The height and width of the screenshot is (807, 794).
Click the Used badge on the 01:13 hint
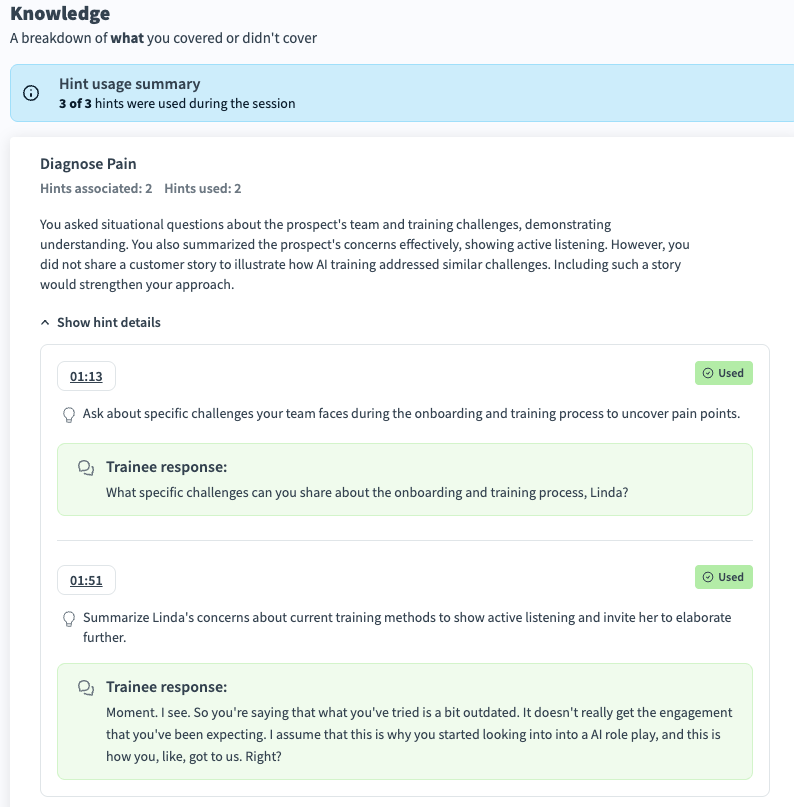723,373
